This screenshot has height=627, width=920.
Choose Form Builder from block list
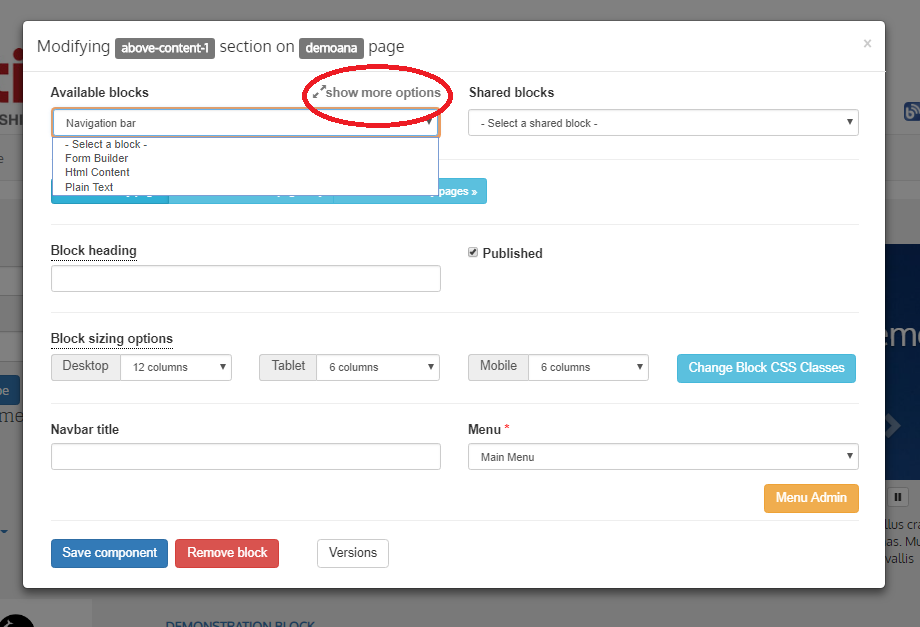point(96,158)
